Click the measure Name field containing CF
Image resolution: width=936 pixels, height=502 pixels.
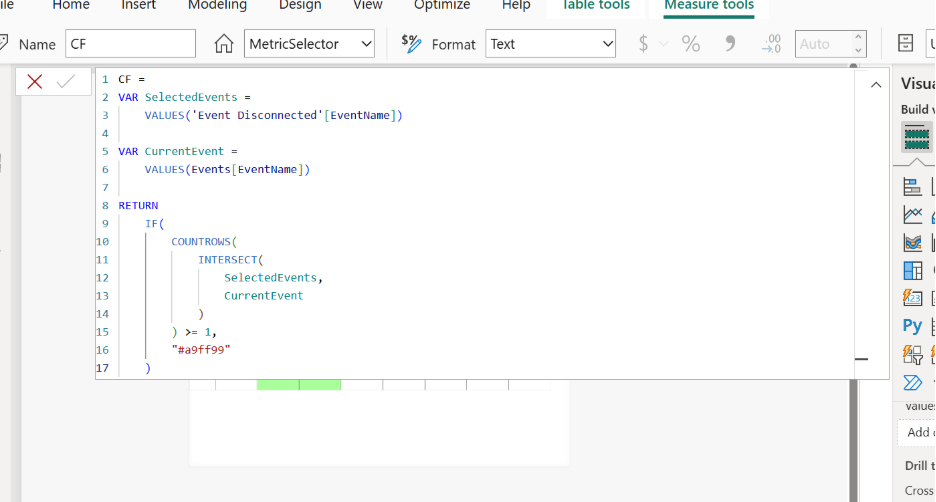(130, 44)
